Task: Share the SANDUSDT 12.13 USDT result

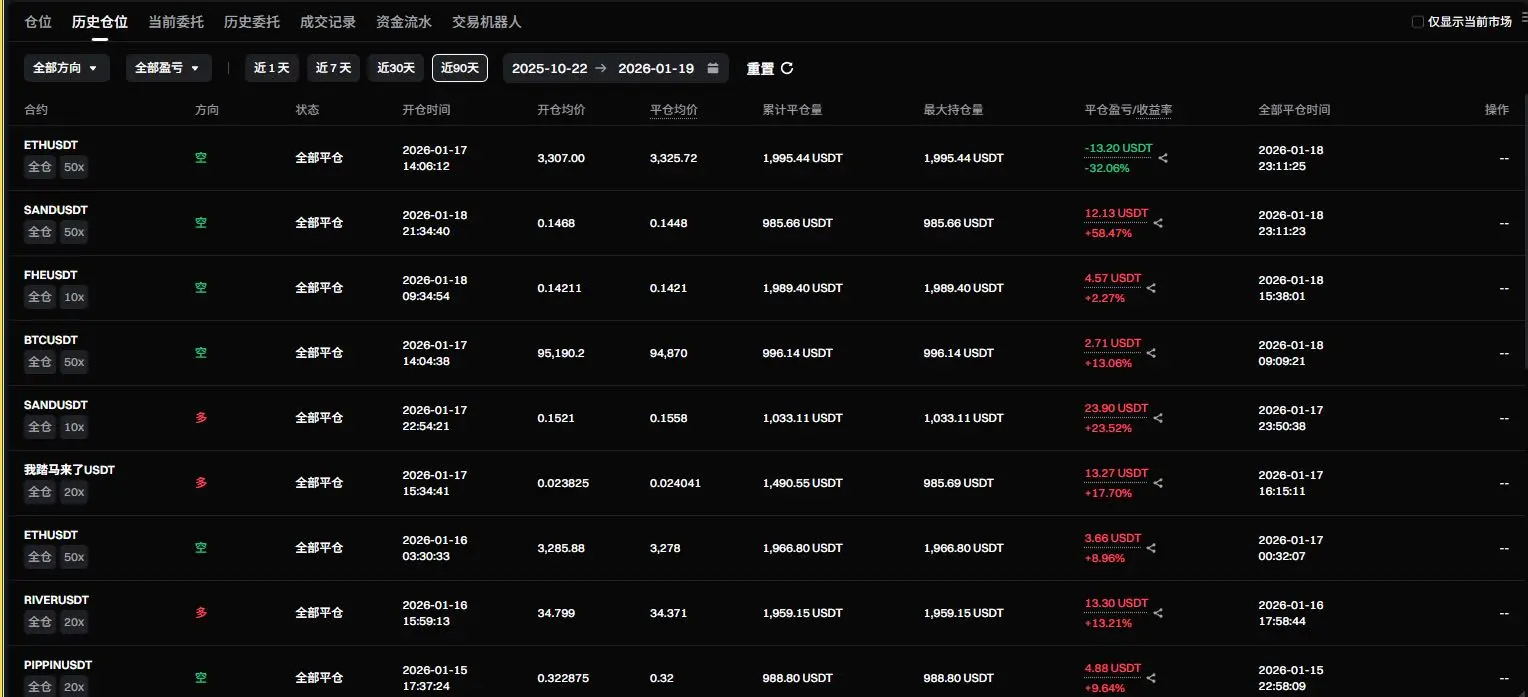Action: 1159,223
